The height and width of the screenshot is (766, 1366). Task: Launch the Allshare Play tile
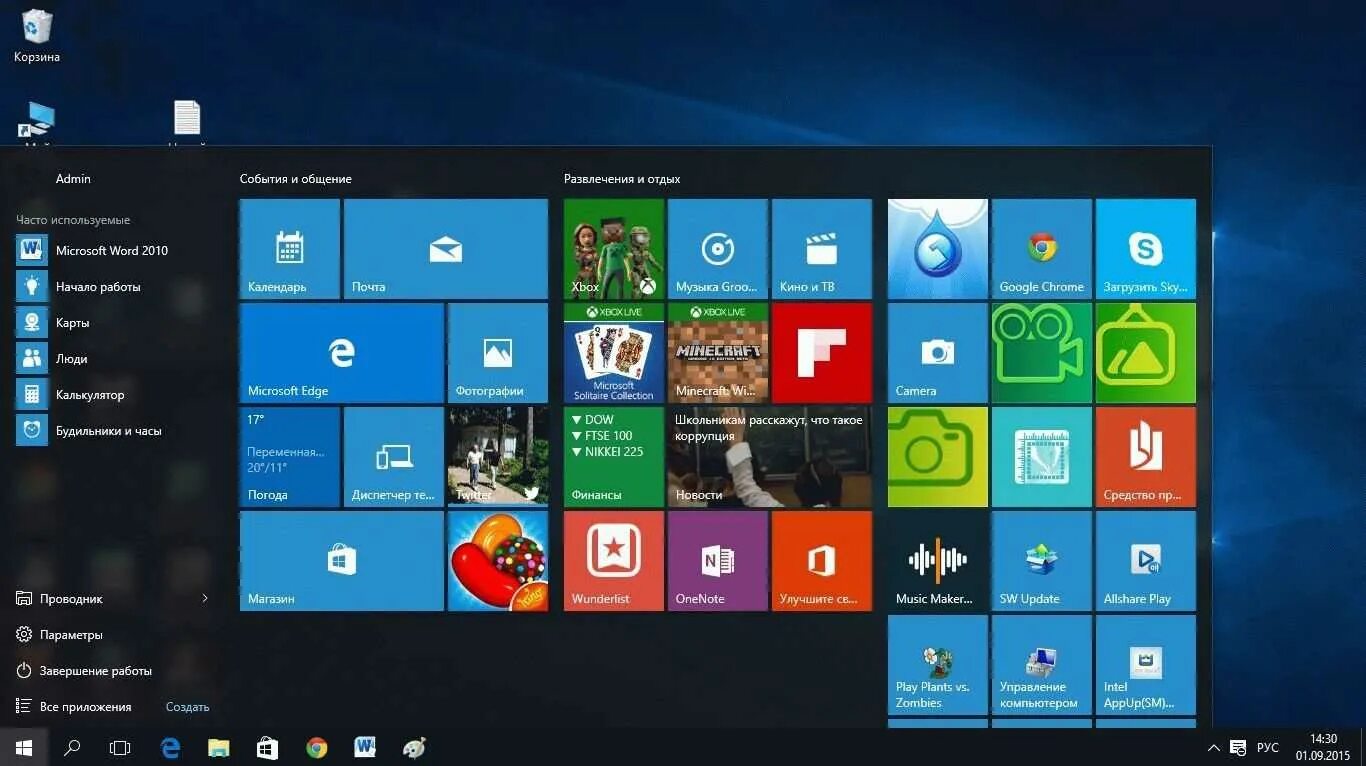[1146, 561]
